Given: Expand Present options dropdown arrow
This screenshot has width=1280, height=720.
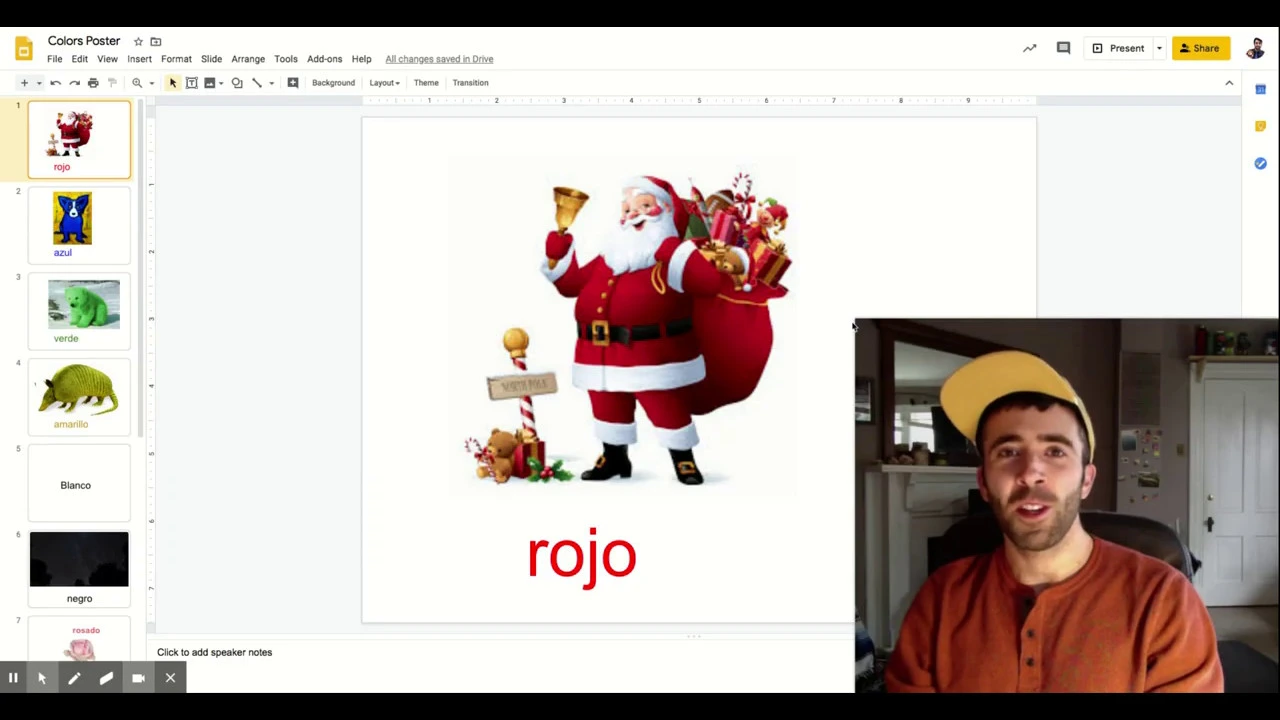Looking at the screenshot, I should click(1159, 48).
